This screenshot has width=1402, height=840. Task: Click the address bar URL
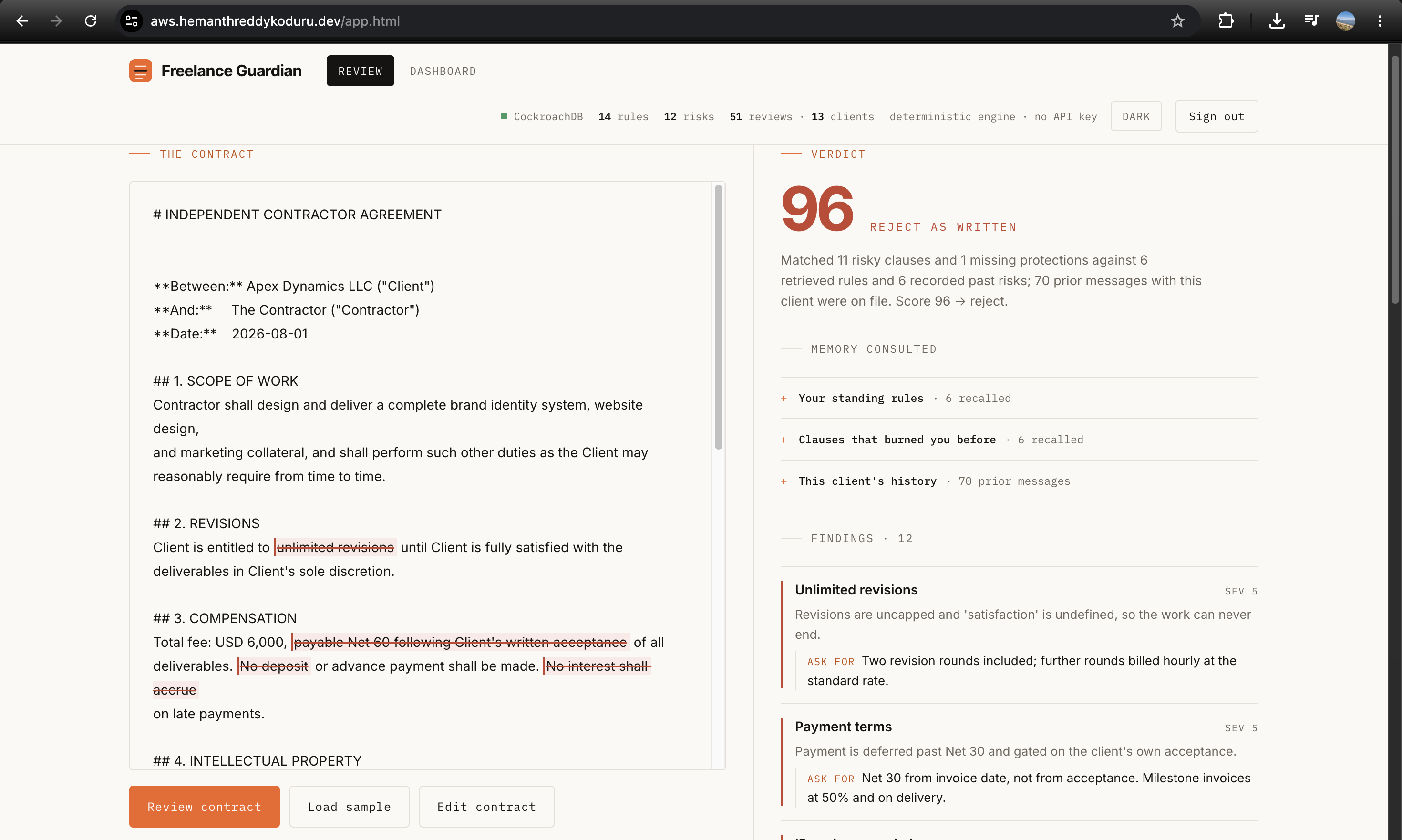coord(275,21)
